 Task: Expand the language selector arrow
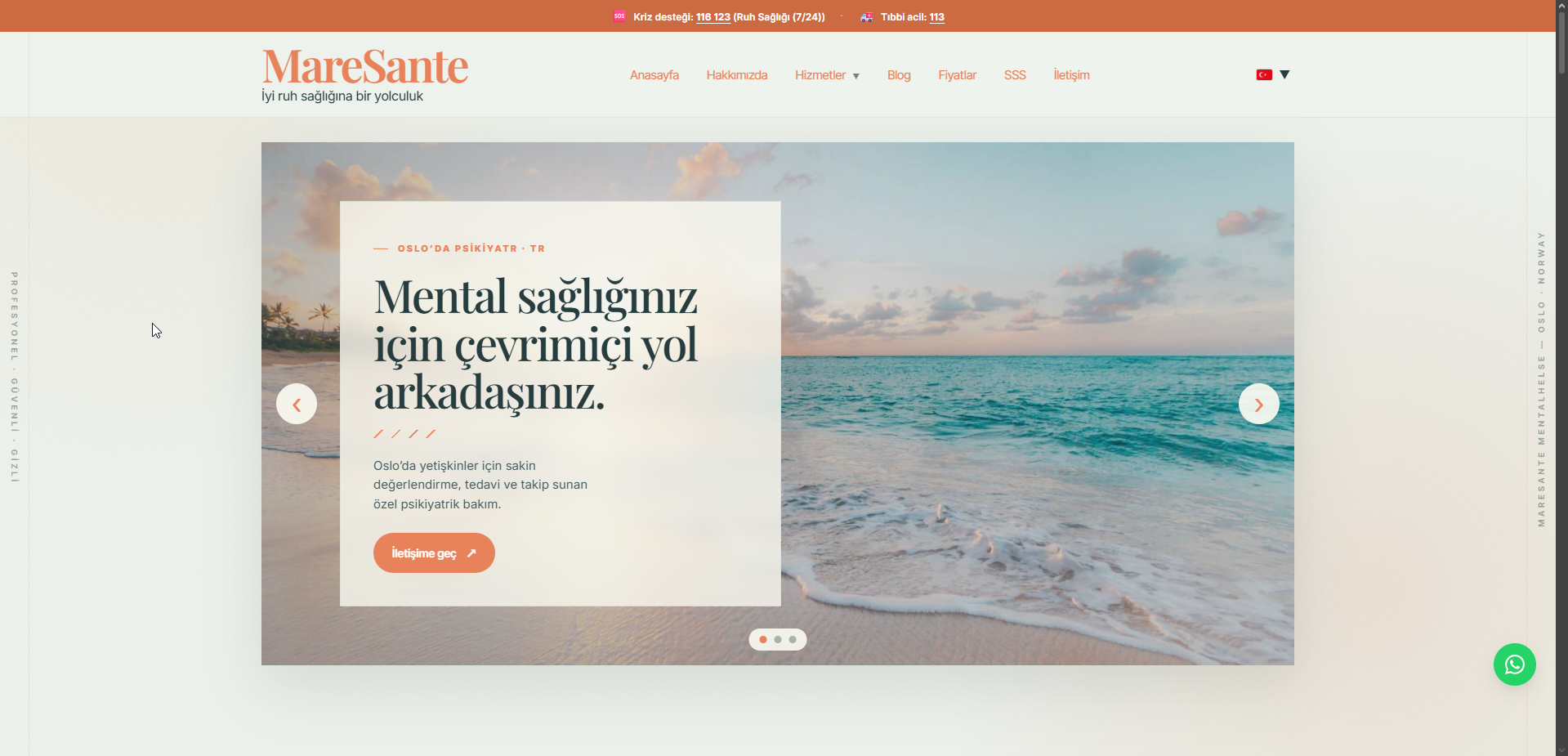click(x=1284, y=74)
